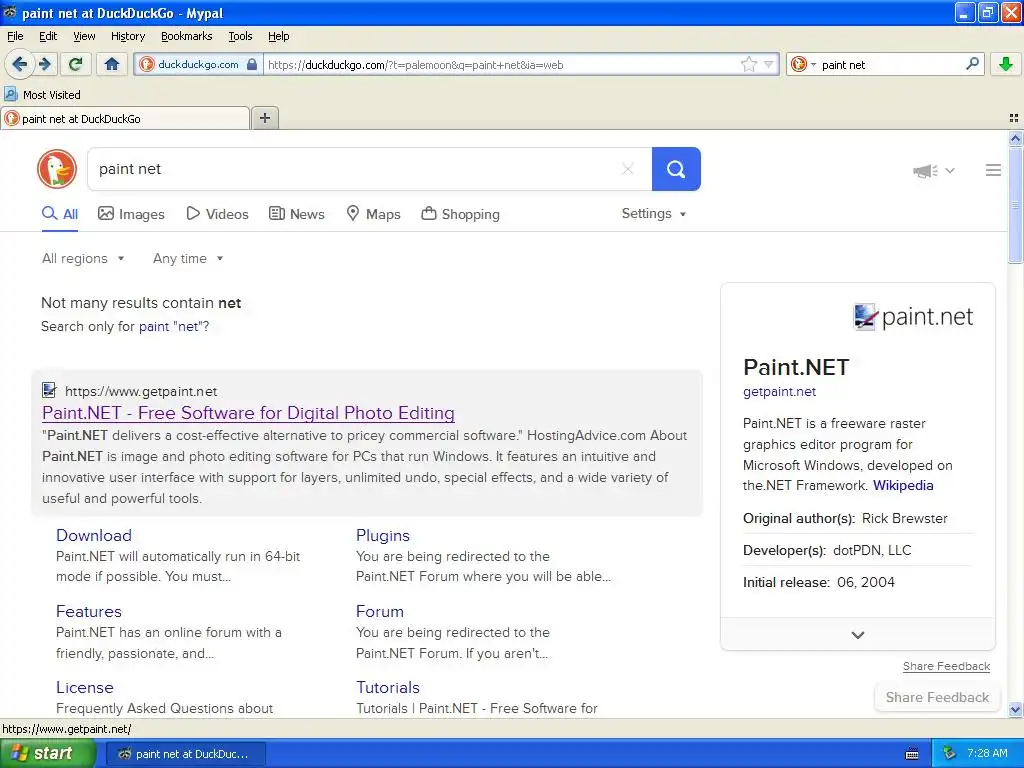Open Paint.NET Free Software result title

pyautogui.click(x=248, y=413)
